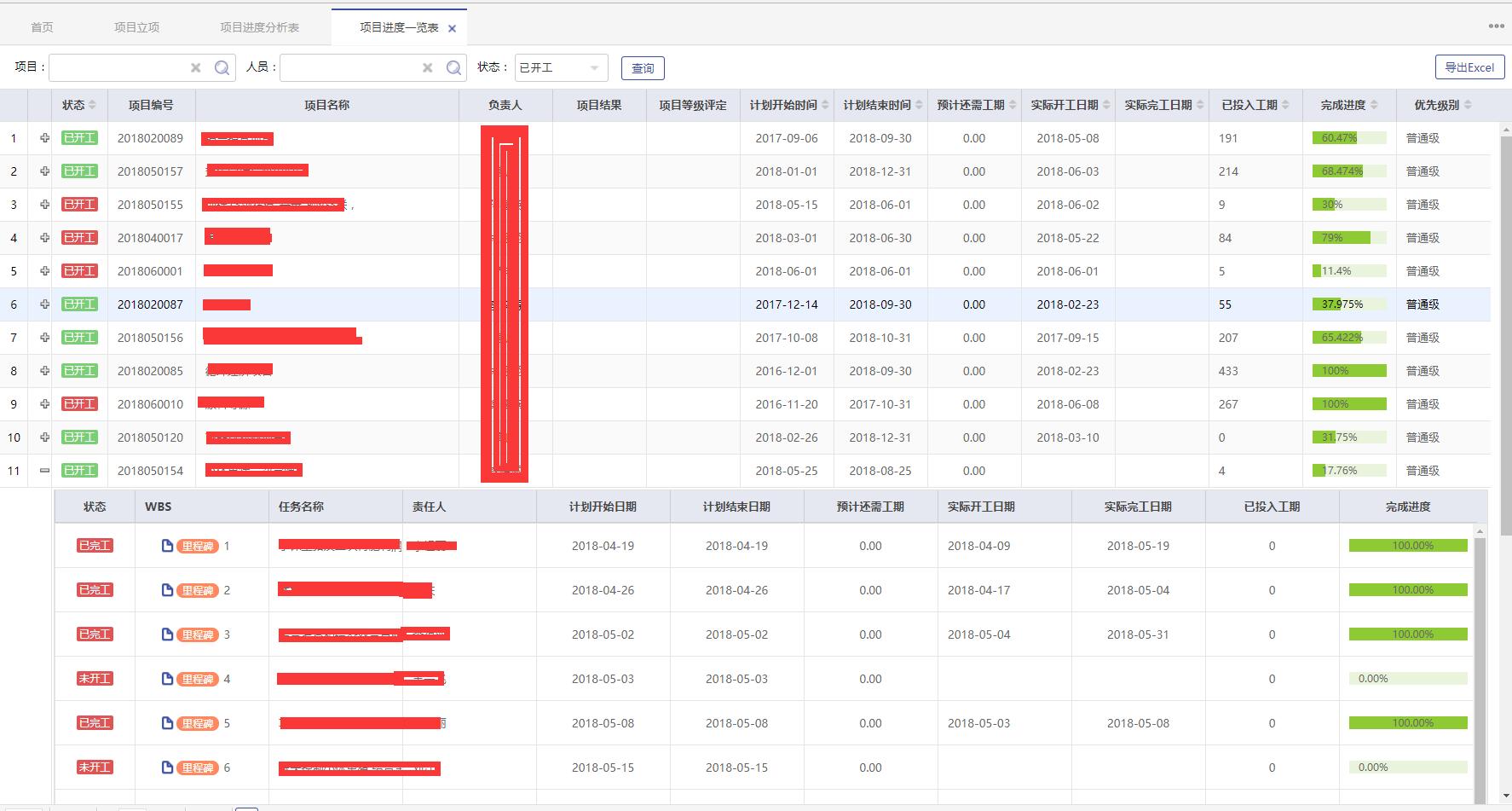
Task: Close the 项目进度一览表 tab
Action: 452,28
